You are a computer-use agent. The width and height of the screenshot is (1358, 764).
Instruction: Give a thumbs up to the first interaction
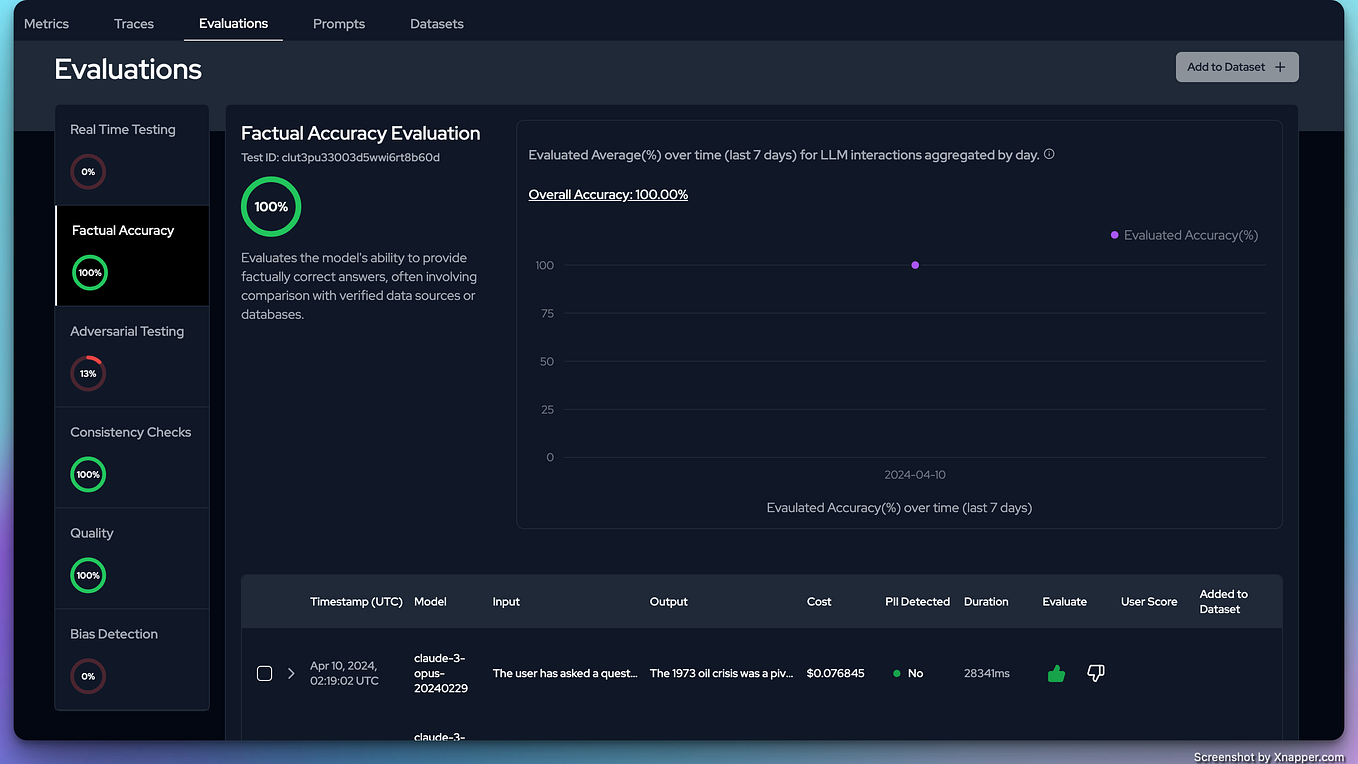pos(1056,673)
